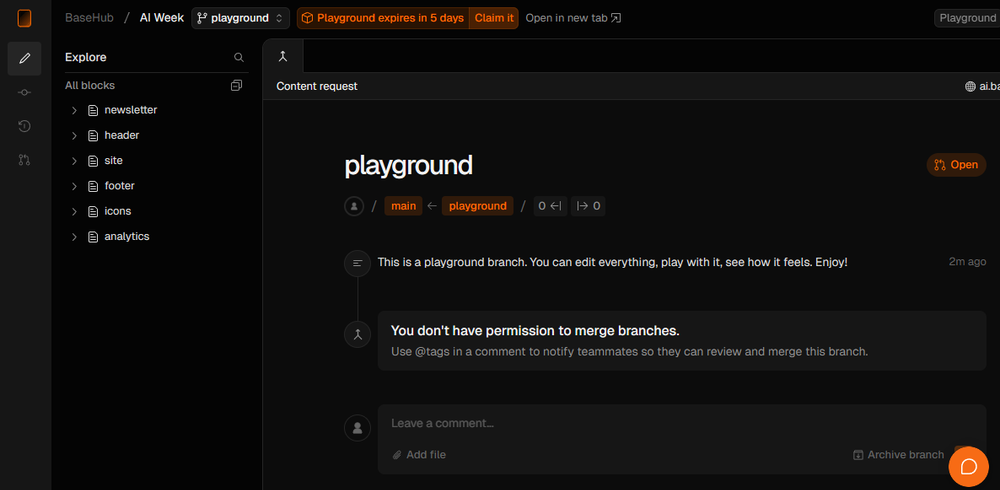Screen dimensions: 1000x490
Task: Click the Content request heading
Action: 317,86
